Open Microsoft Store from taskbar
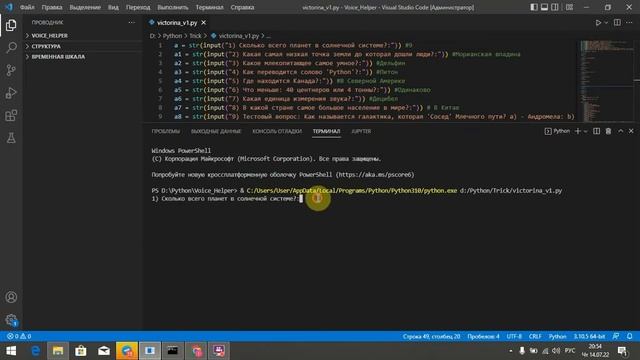640x360 pixels. click(80, 351)
